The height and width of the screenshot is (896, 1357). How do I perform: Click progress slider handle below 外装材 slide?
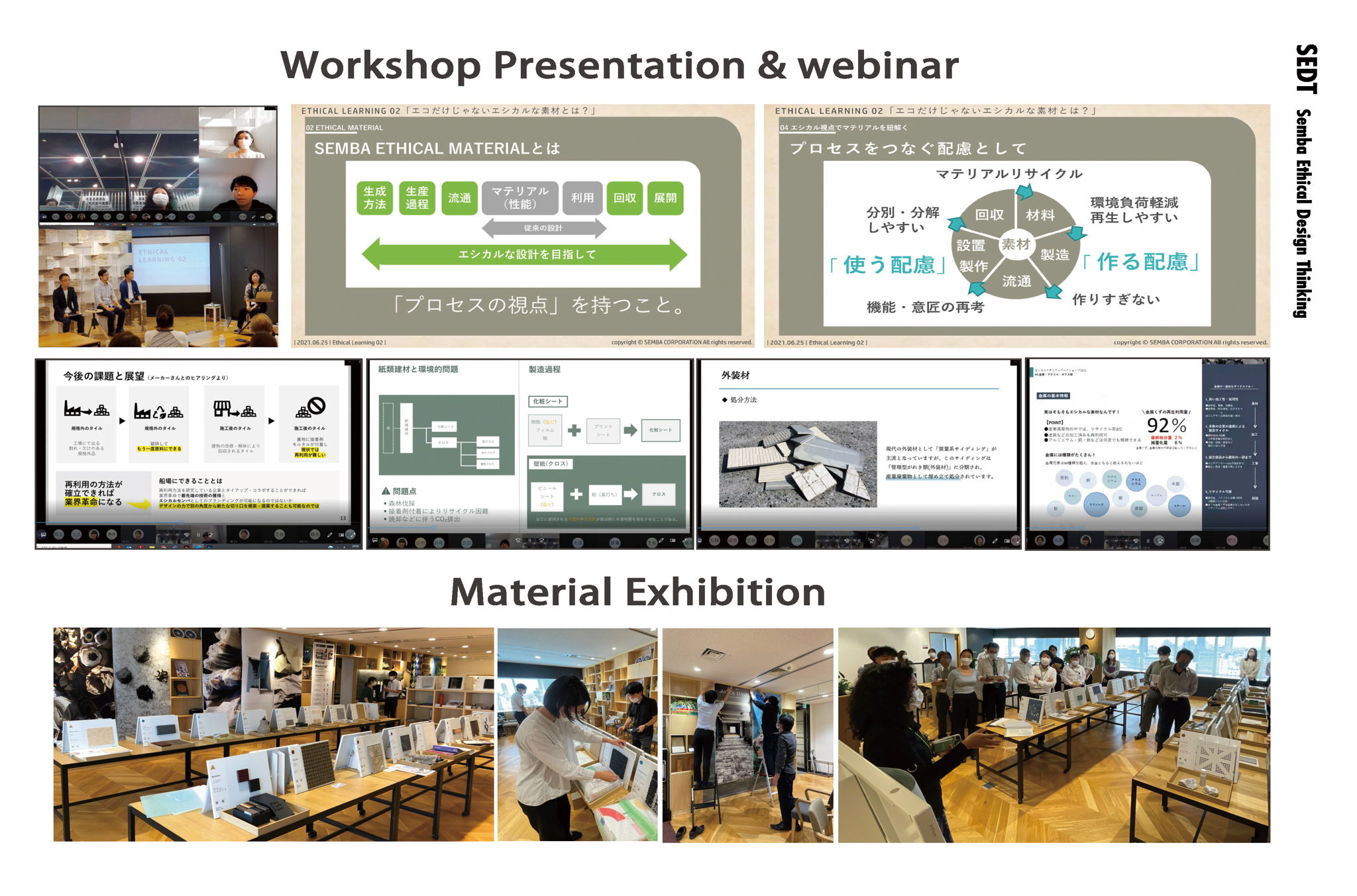[x=917, y=528]
